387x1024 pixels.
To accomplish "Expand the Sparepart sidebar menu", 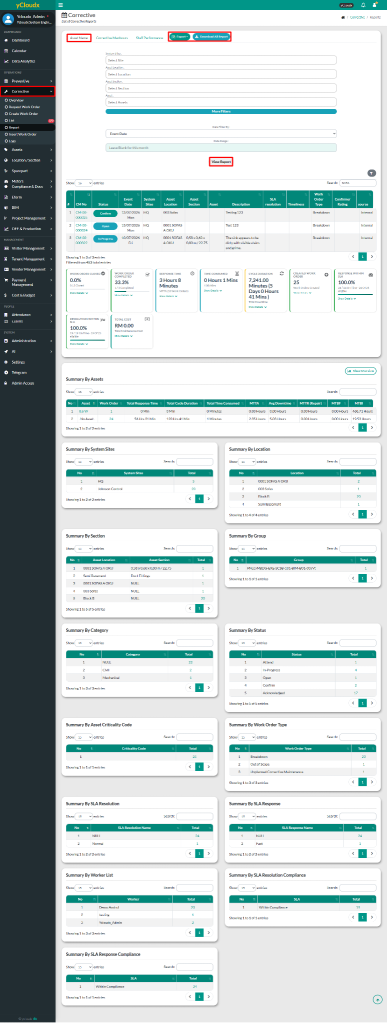I will 27,169.
